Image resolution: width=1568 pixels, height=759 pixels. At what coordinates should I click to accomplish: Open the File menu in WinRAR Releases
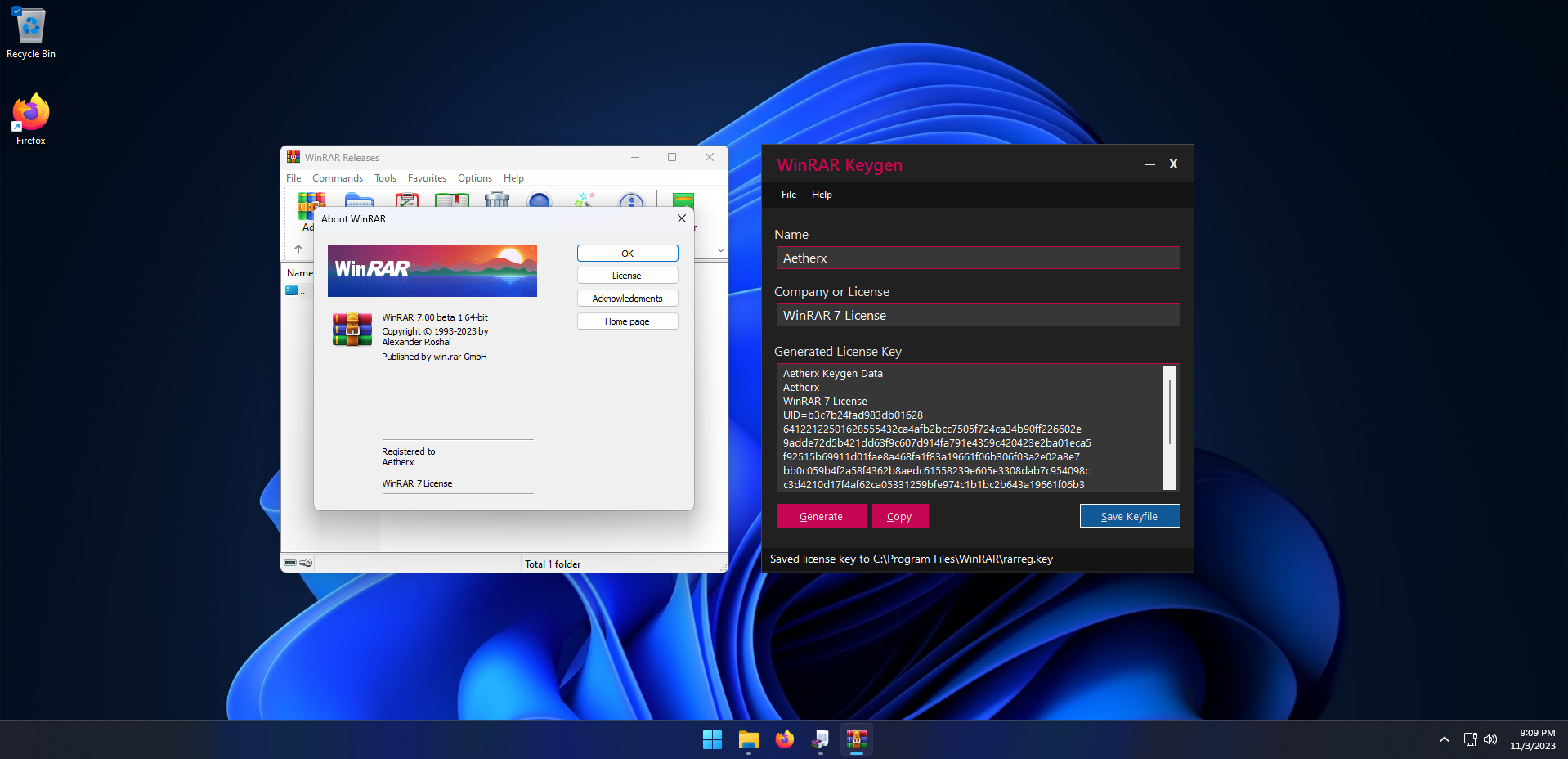click(293, 178)
